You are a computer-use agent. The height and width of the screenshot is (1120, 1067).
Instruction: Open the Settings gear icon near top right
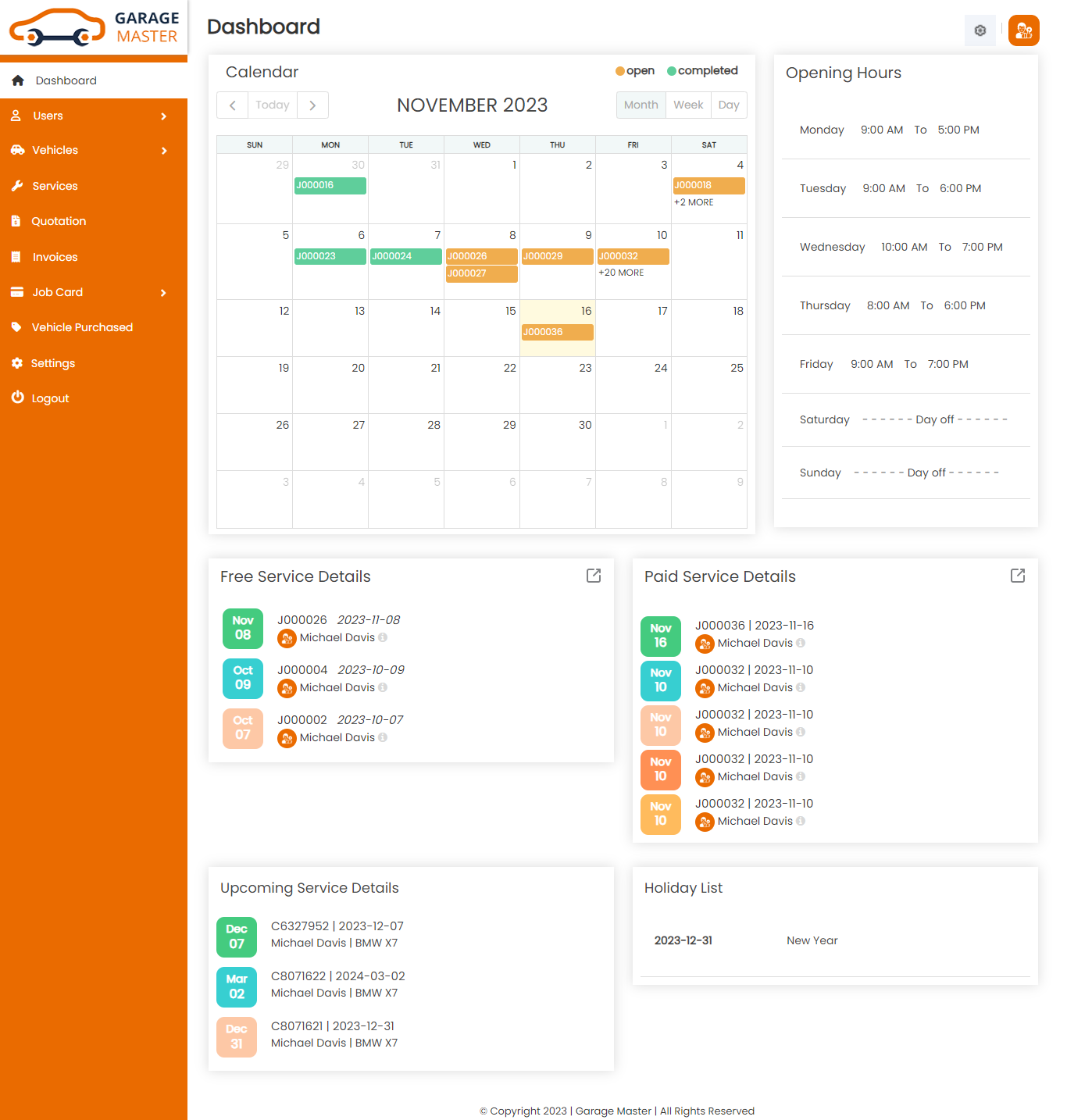(x=980, y=30)
